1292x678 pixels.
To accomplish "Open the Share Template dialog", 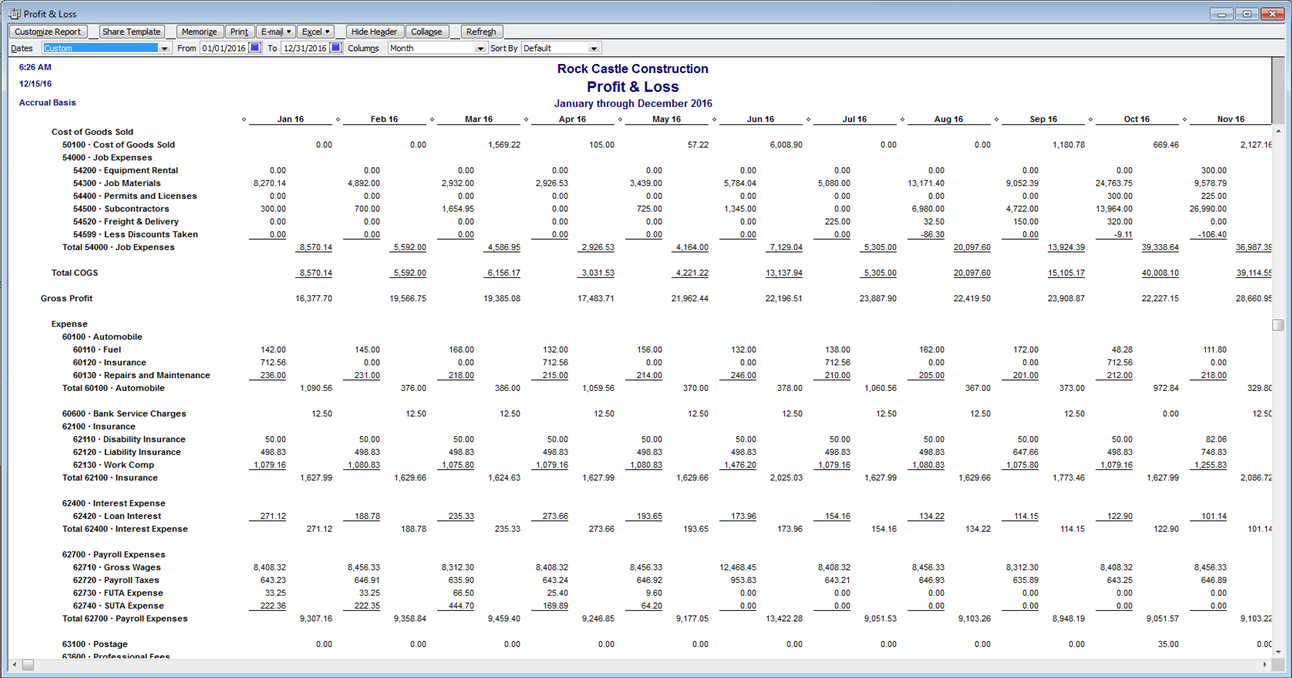I will tap(132, 32).
